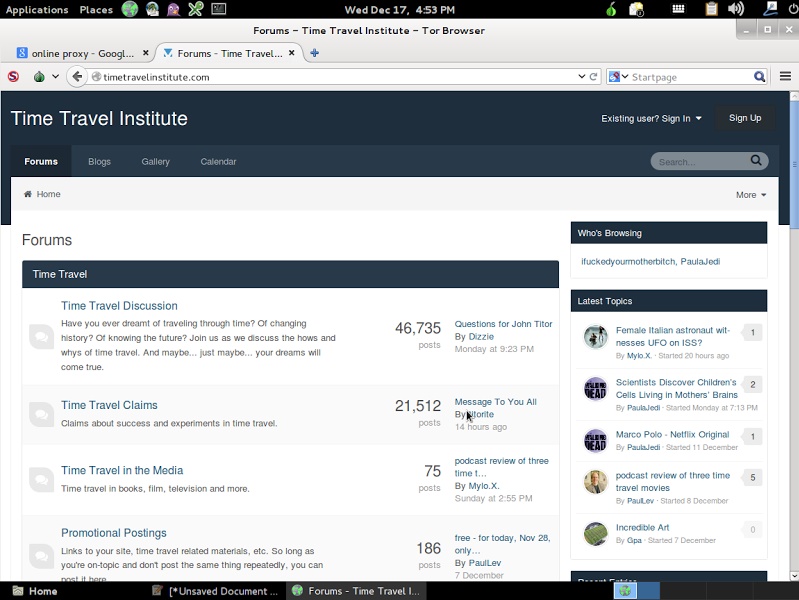This screenshot has width=799, height=600.
Task: Close the online proxy Google tab
Action: [146, 53]
